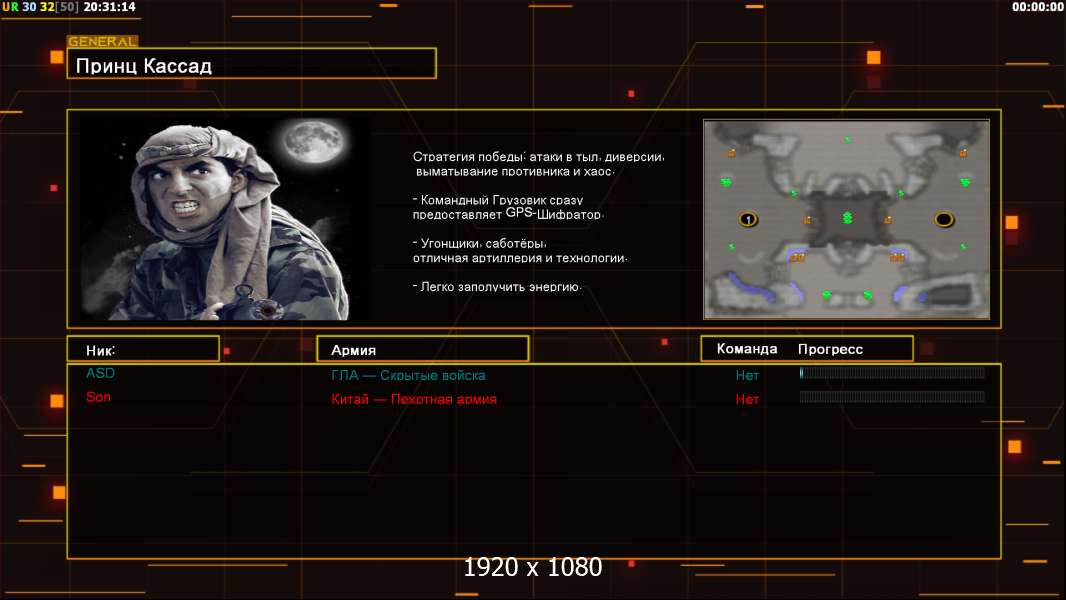This screenshot has height=600, width=1066.
Task: Click the GENERAL label tab
Action: [102, 41]
